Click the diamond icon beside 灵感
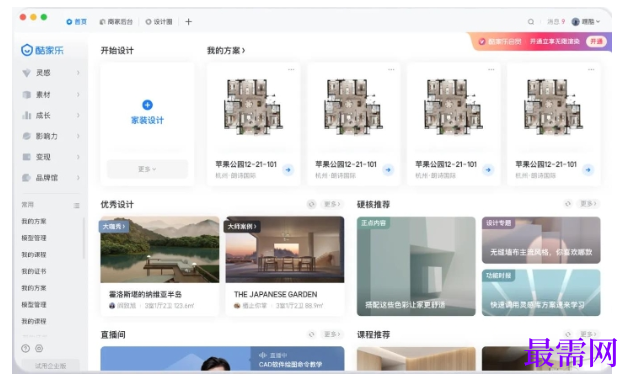This screenshot has width=636, height=384. [x=26, y=73]
